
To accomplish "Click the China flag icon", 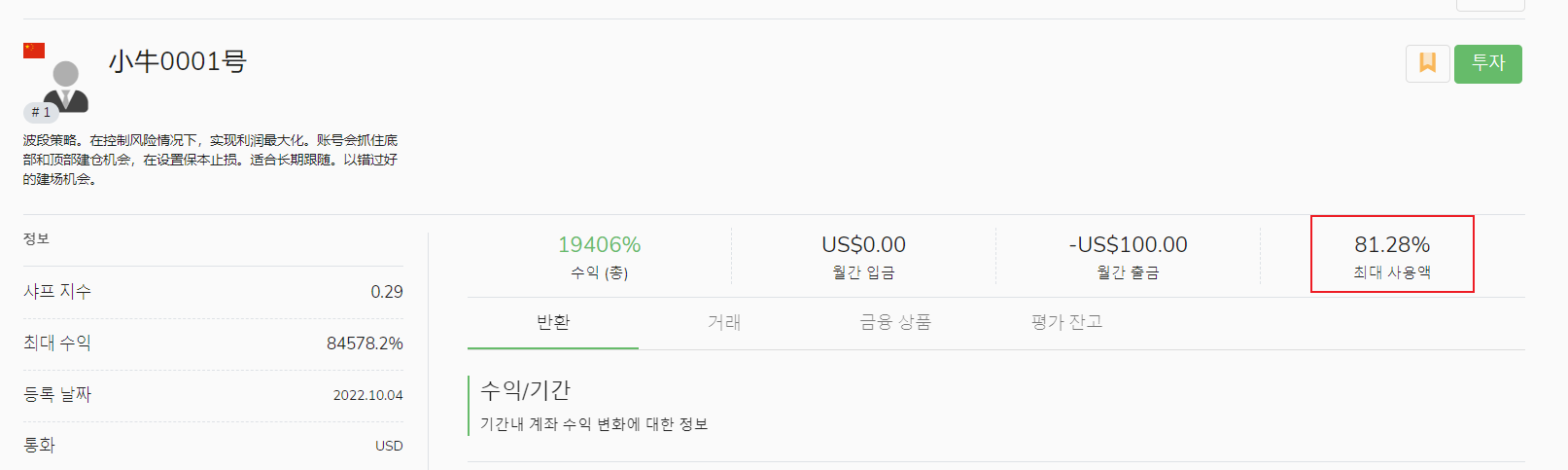I will pyautogui.click(x=34, y=51).
